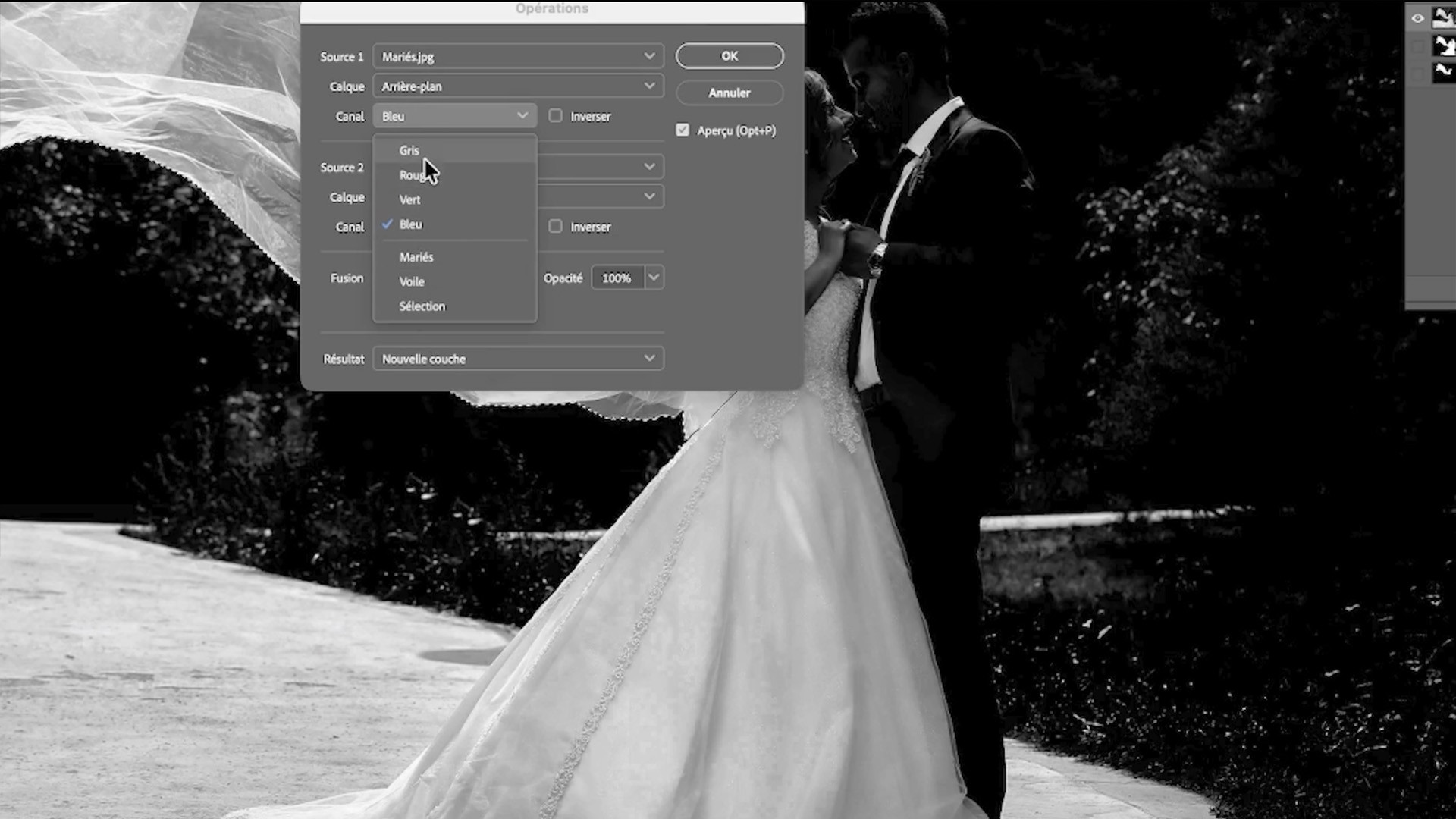Hide the first channel using eye icon
1456x819 pixels.
pos(1417,18)
